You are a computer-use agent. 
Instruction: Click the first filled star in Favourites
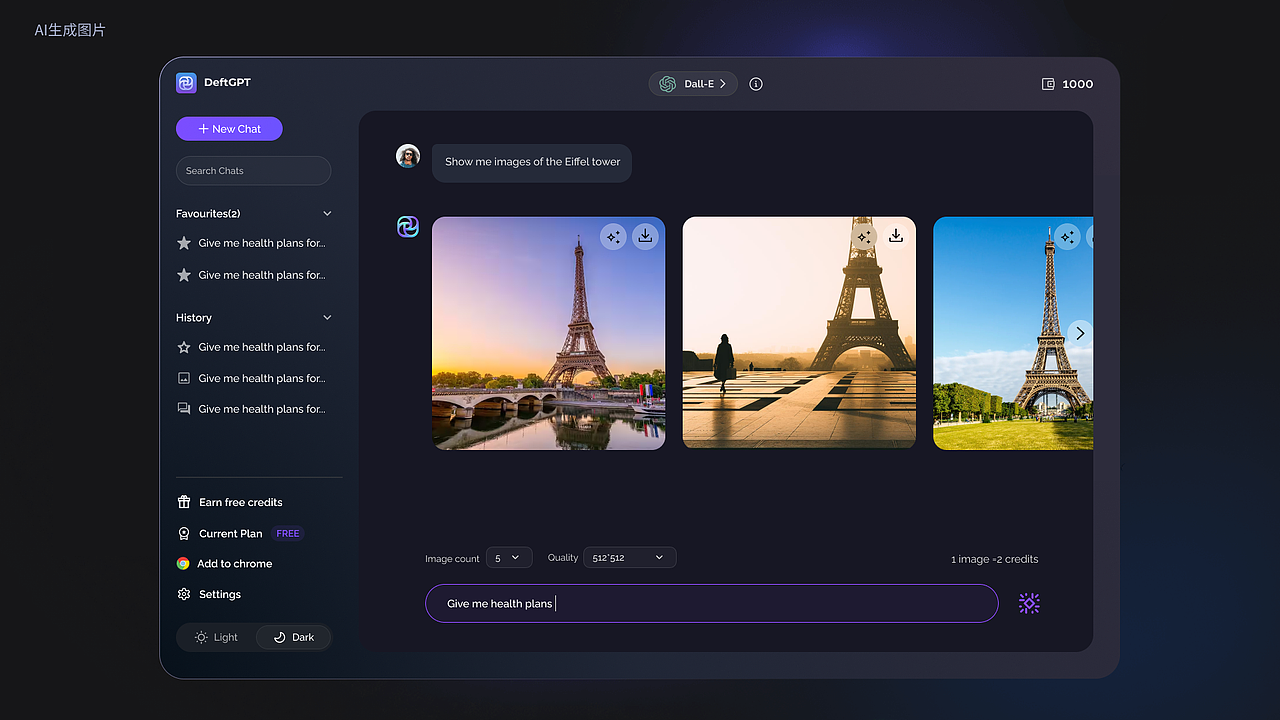tap(184, 243)
